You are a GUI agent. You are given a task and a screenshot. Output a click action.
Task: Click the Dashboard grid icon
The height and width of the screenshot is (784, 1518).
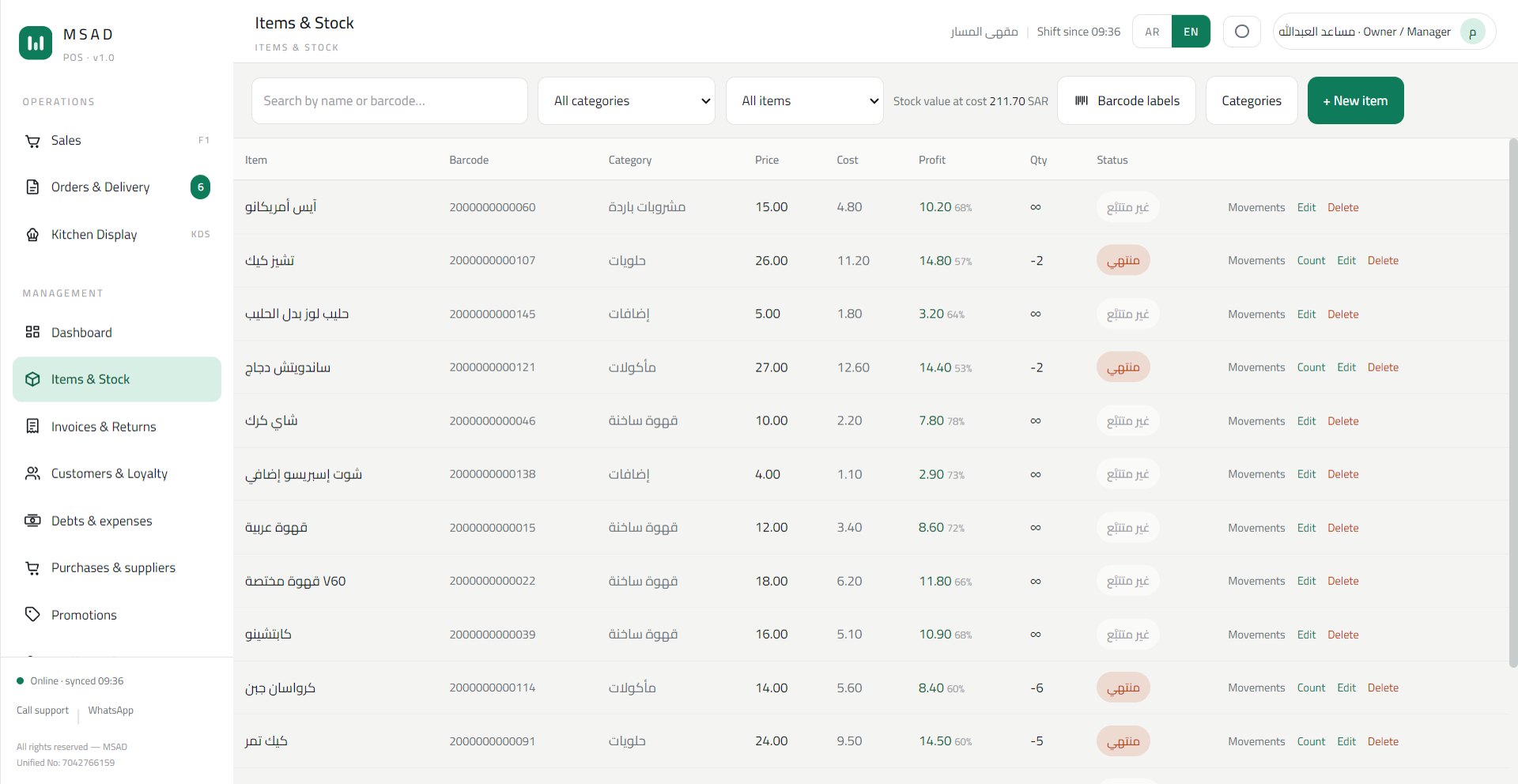click(32, 332)
